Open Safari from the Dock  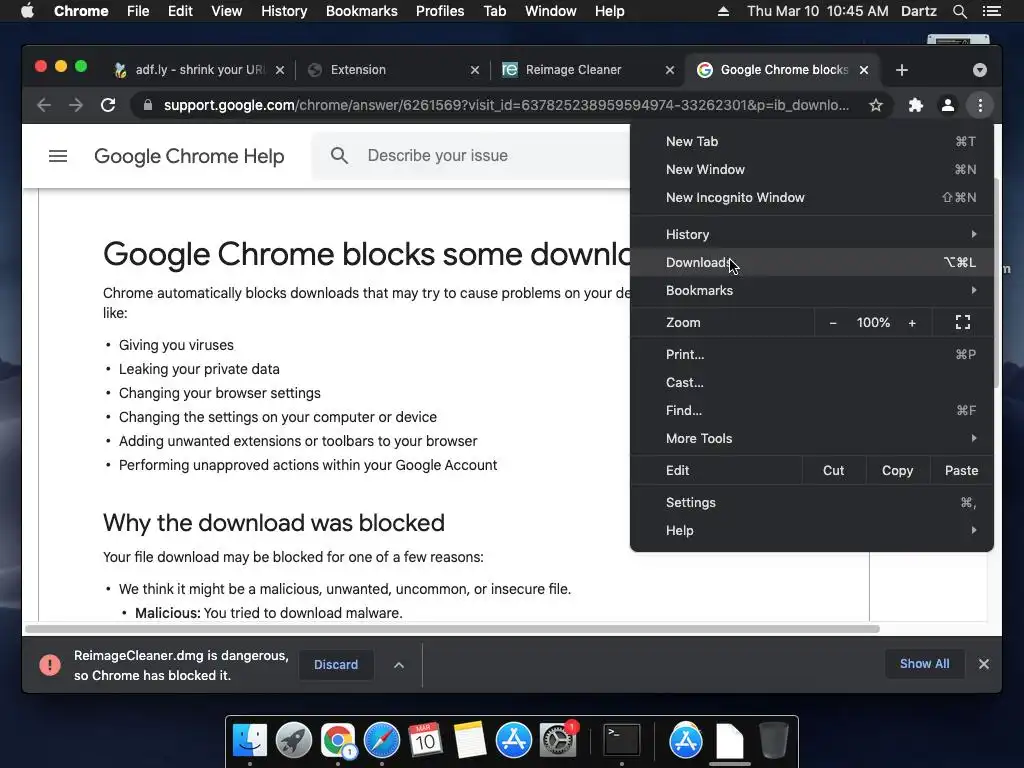[381, 741]
